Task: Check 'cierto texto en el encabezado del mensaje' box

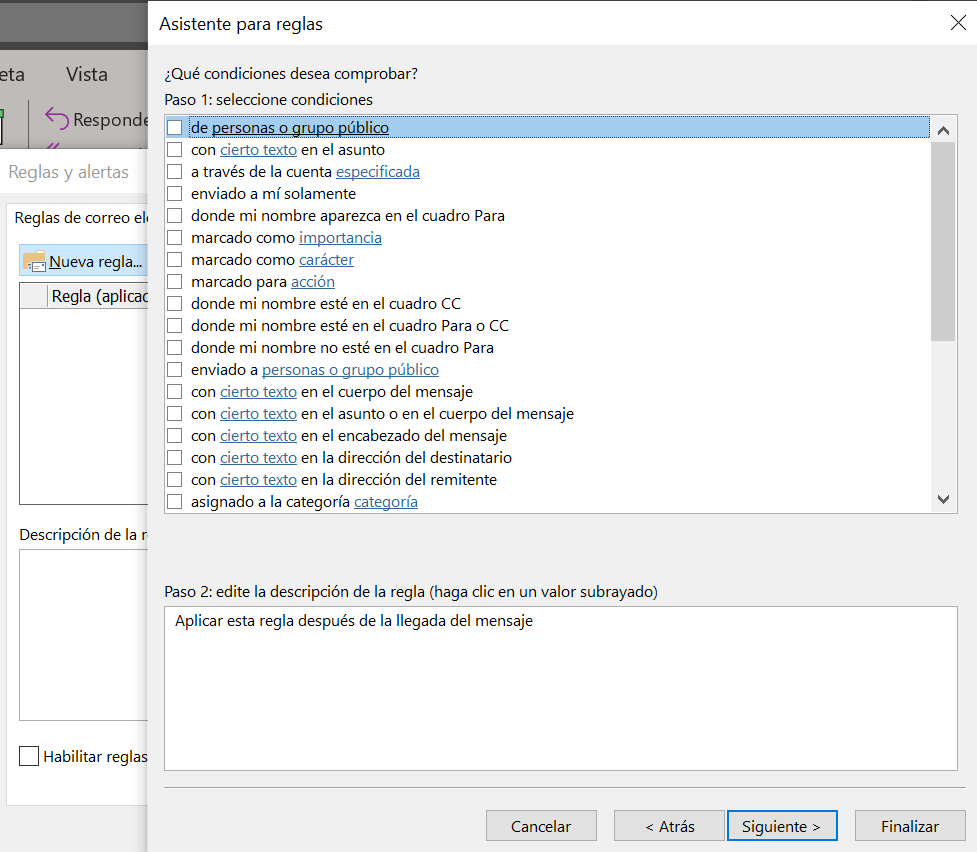Action: point(174,436)
